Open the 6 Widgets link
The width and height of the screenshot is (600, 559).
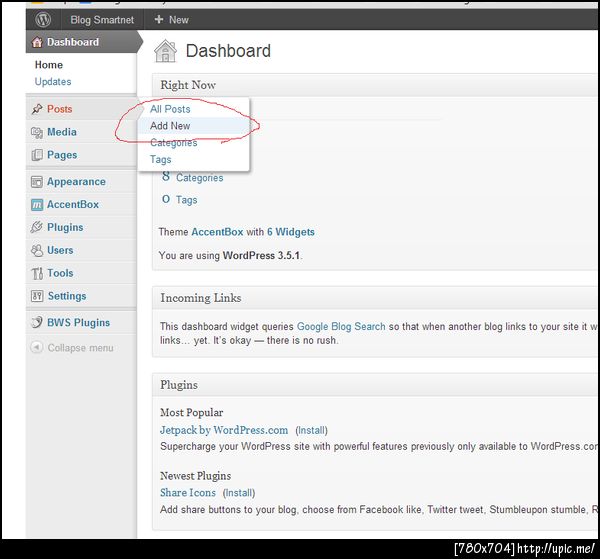pos(291,232)
